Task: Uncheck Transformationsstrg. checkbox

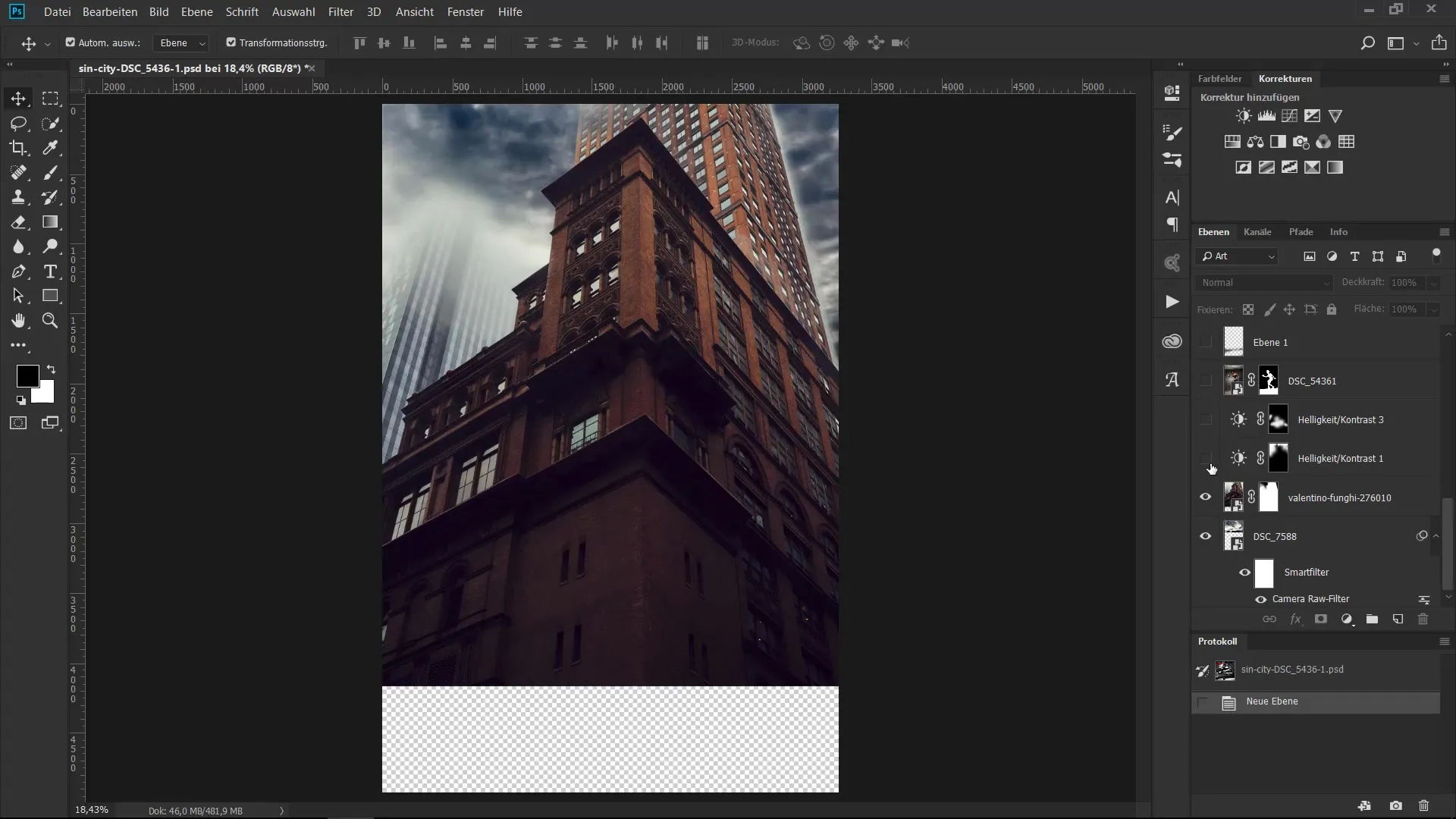Action: 231,42
